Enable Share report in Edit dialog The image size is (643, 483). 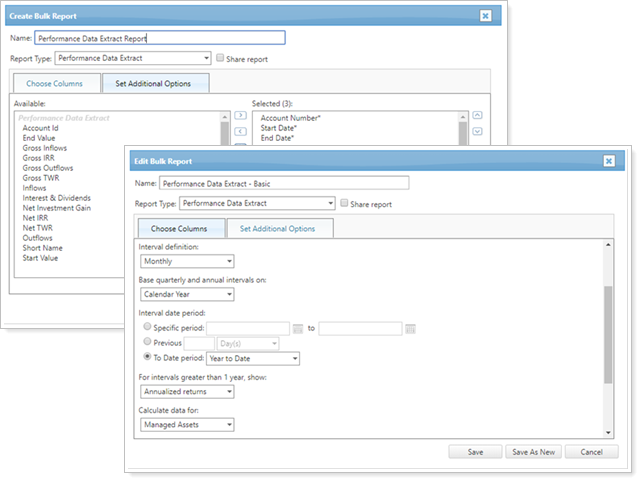point(345,203)
